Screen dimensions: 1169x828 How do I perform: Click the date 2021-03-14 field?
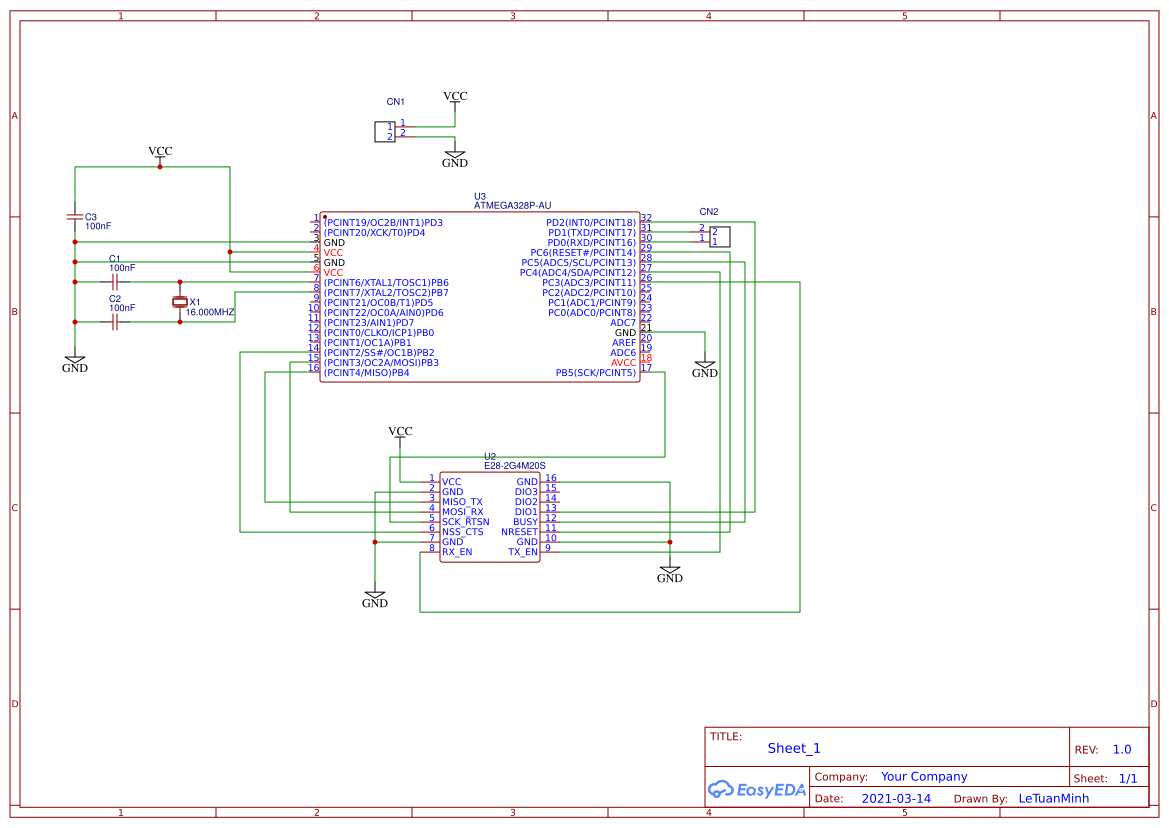tap(896, 799)
